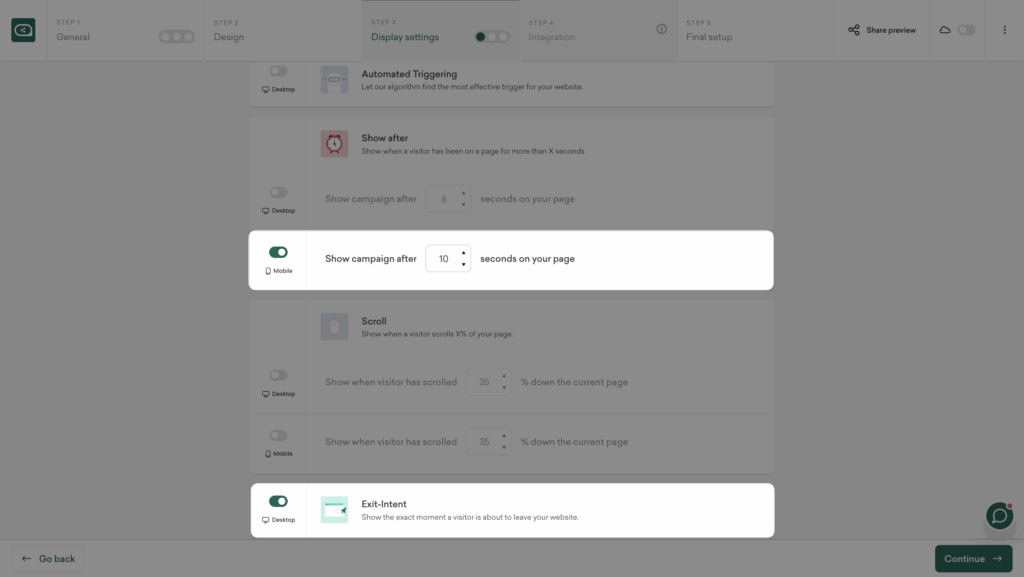Click the Scroll trigger mouse icon

[334, 326]
